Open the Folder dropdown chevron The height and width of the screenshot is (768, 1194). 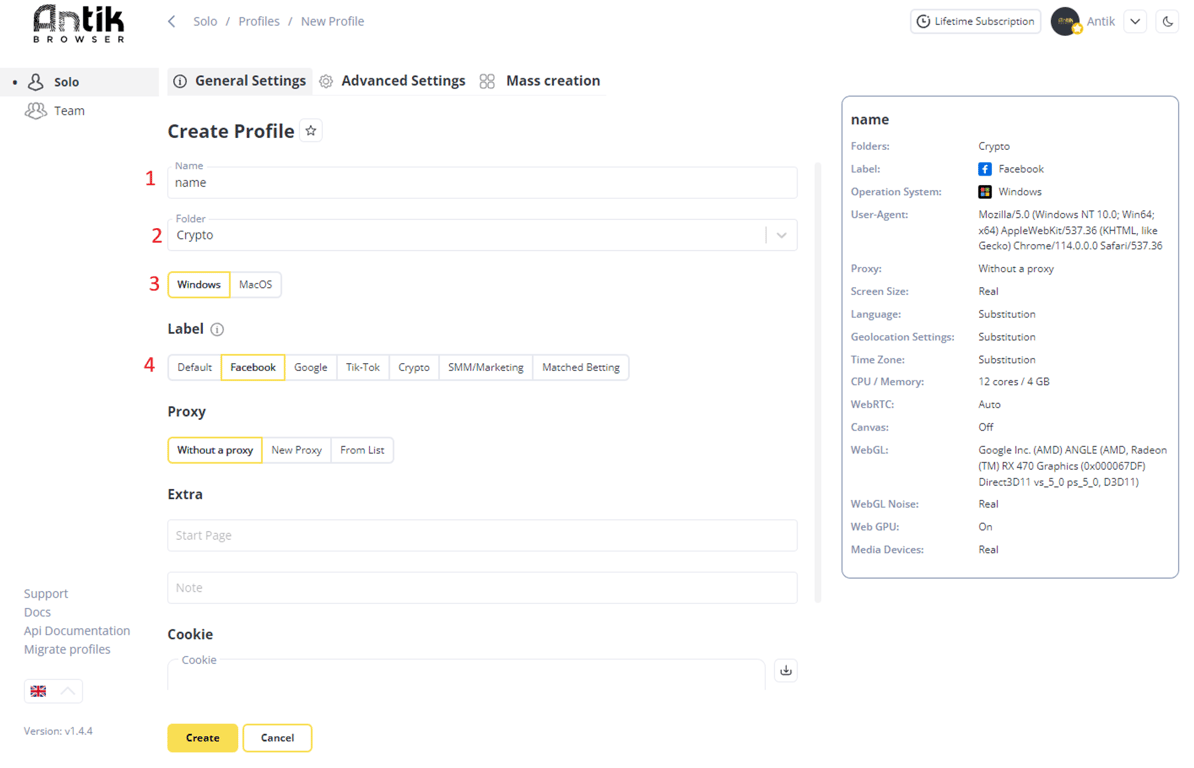click(781, 235)
